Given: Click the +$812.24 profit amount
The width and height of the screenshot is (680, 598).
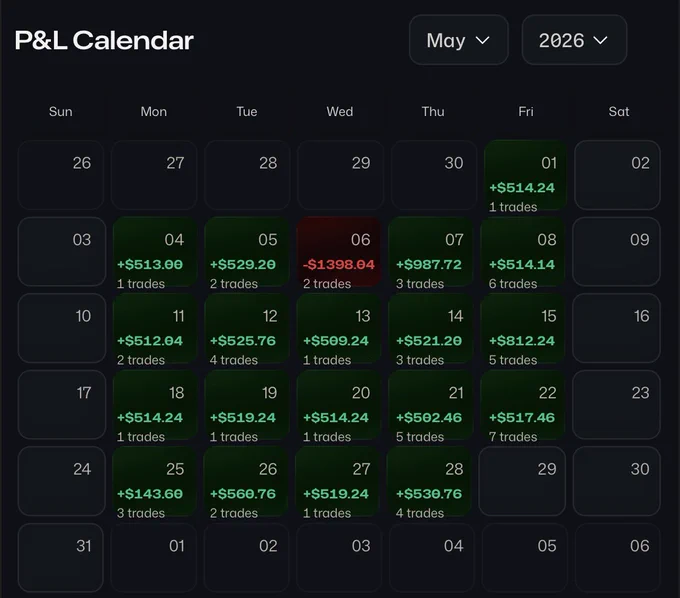Looking at the screenshot, I should coord(522,341).
